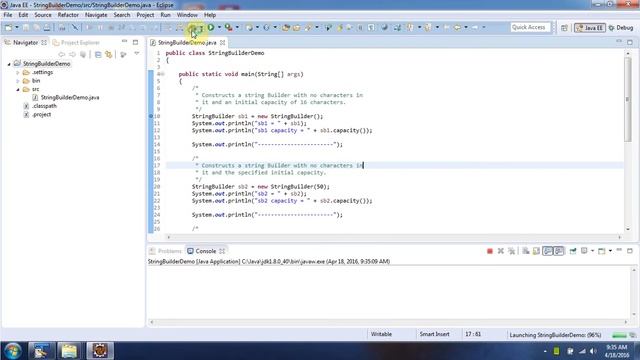Select the StringBuilderDemo.java editor tab

point(187,42)
